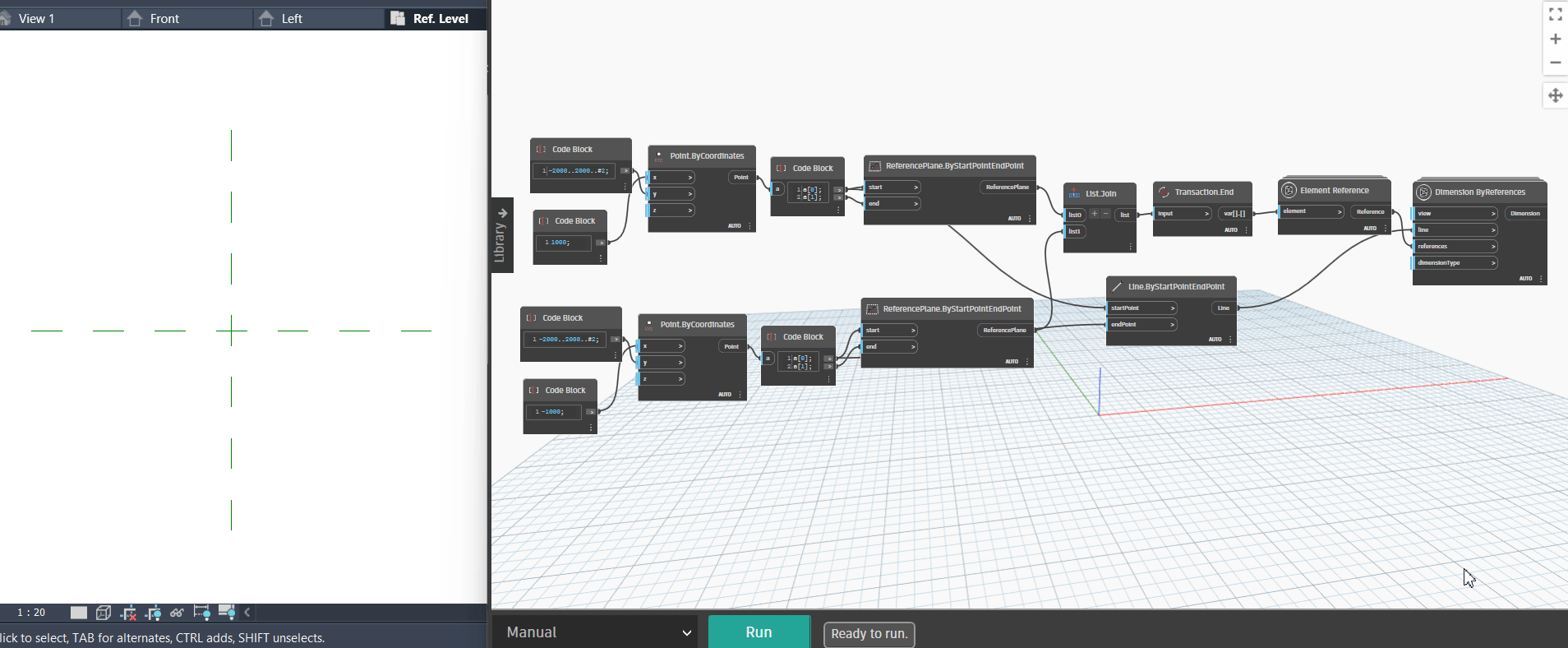Toggle the reveal hidden elements lightbulb icon
This screenshot has width=1568, height=648.
coord(201,612)
